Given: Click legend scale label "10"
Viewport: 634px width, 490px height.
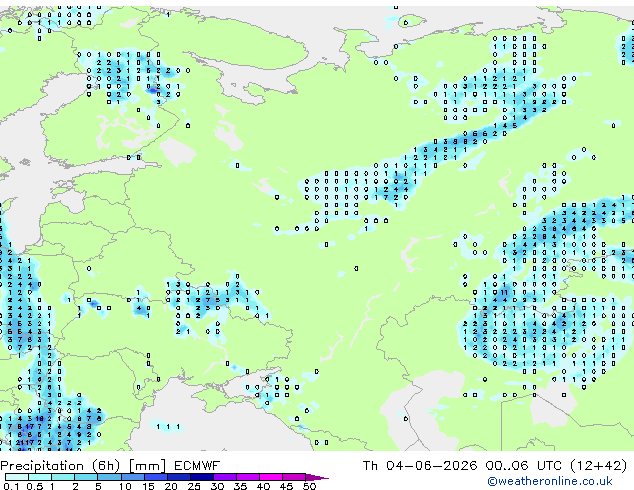Looking at the screenshot, I should pos(125,486).
